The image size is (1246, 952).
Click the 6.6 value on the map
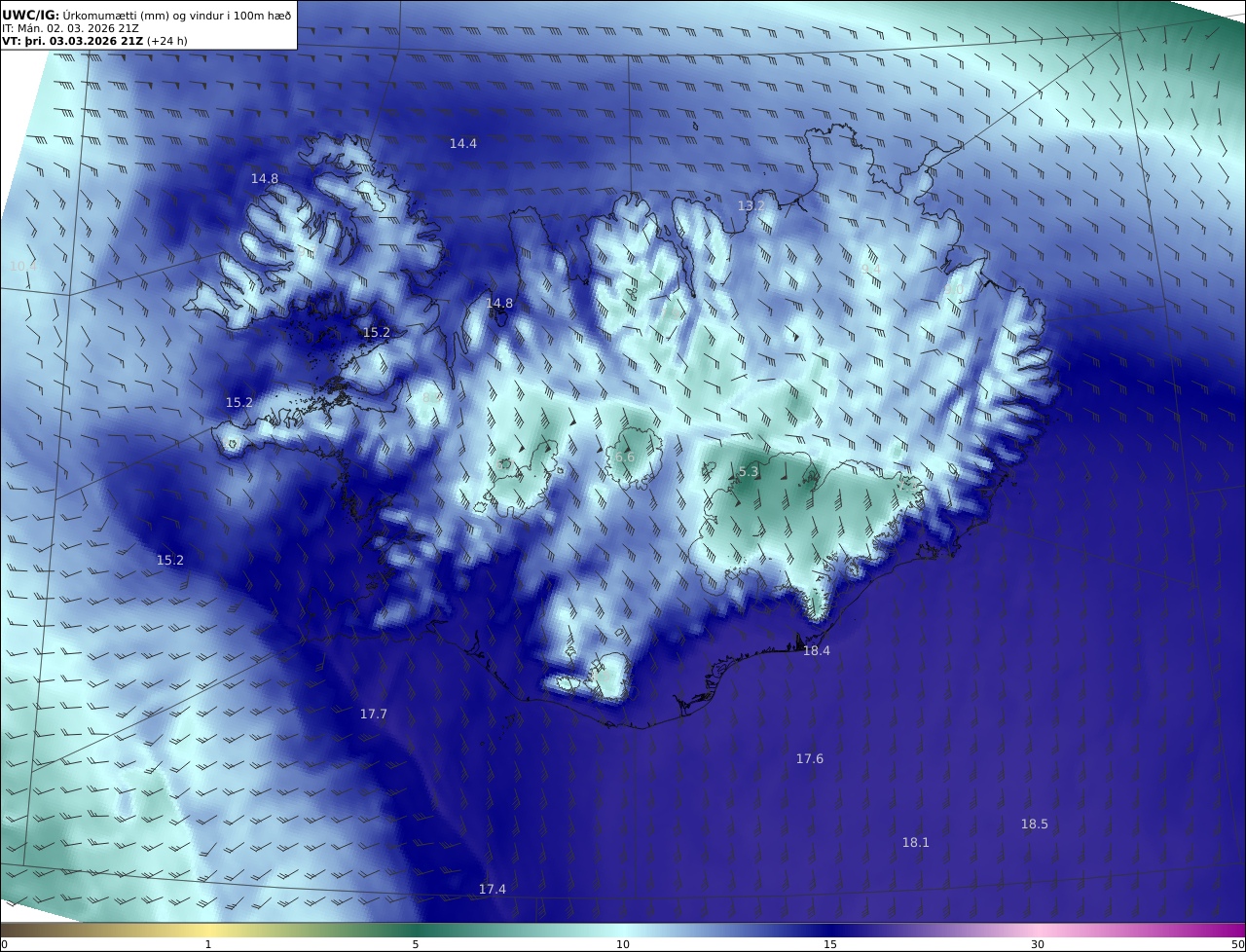[x=625, y=458]
